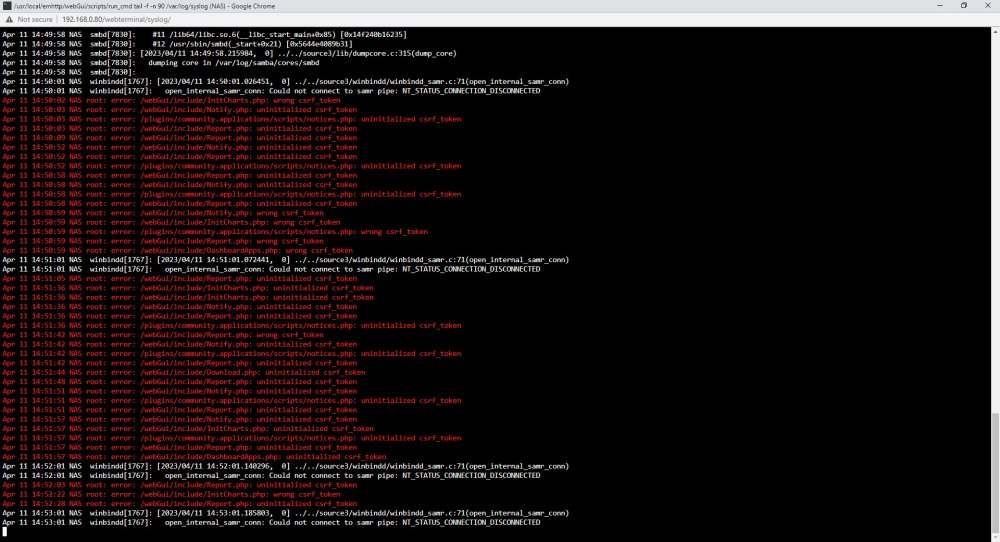Image resolution: width=1000 pixels, height=542 pixels.
Task: Click the 14:50:02 InitCharts.php wrong csrf_token line
Action: [x=171, y=100]
